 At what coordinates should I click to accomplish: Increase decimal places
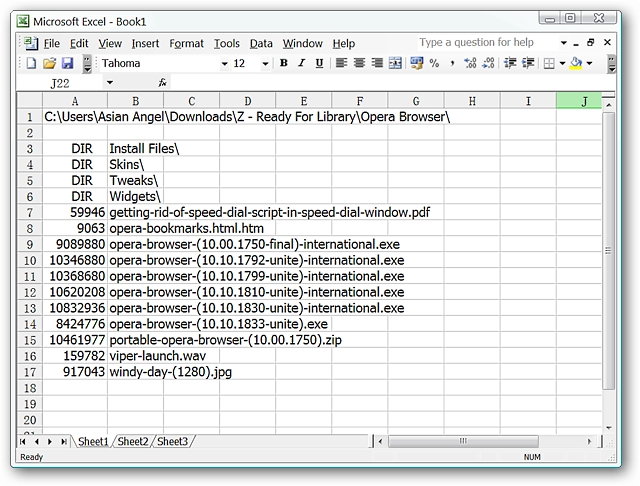click(470, 63)
